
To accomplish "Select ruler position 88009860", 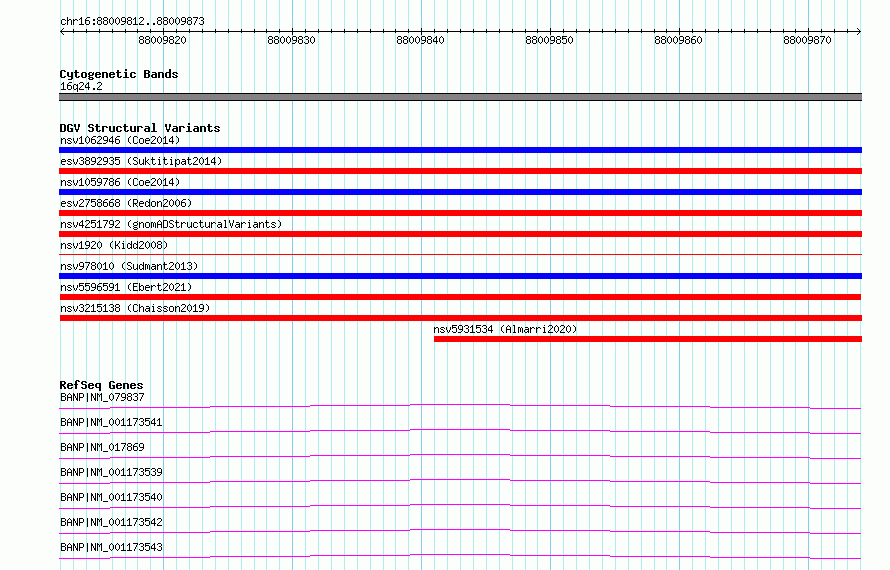I will (x=678, y=40).
